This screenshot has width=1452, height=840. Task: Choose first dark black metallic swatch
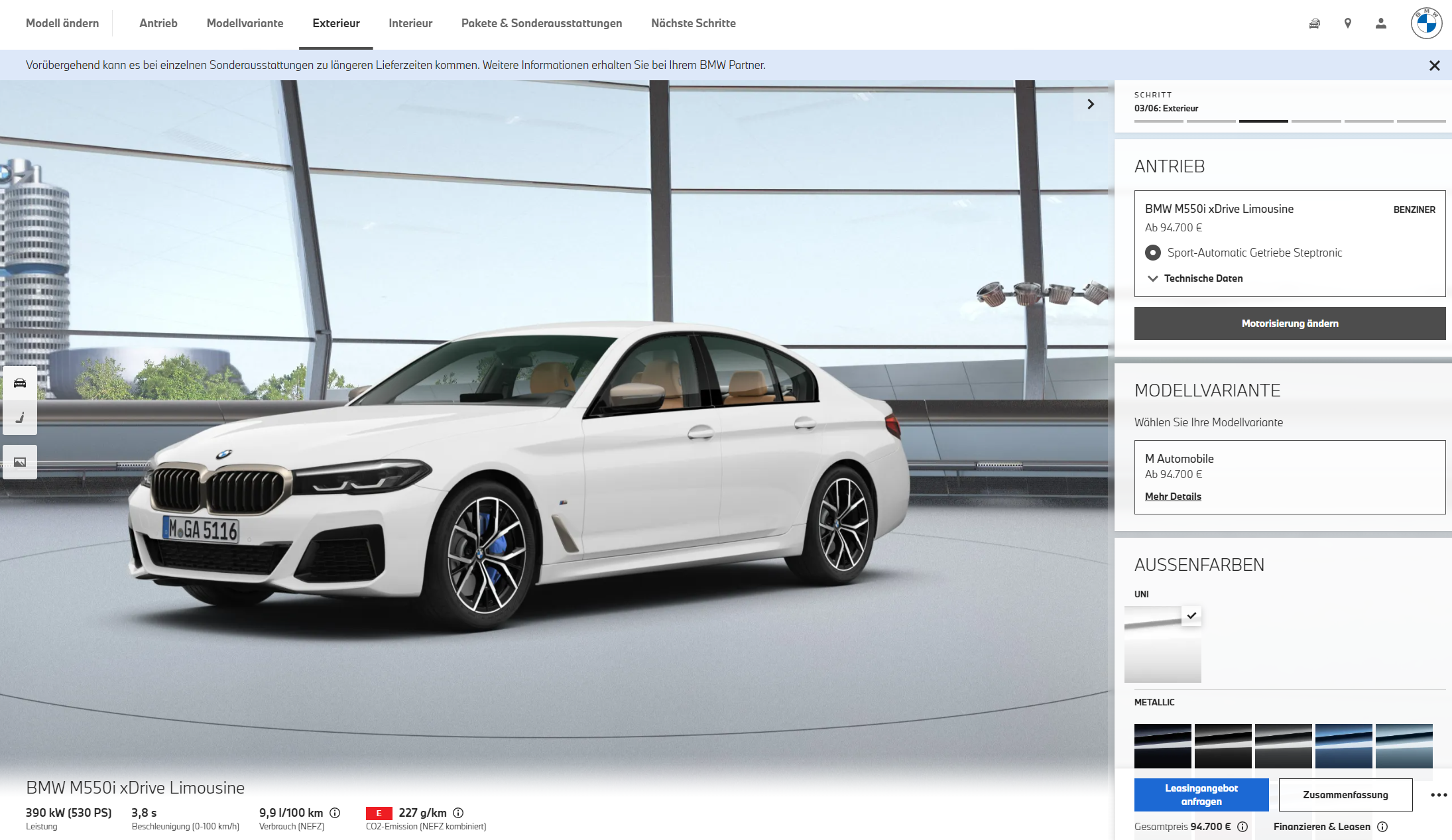click(1163, 747)
